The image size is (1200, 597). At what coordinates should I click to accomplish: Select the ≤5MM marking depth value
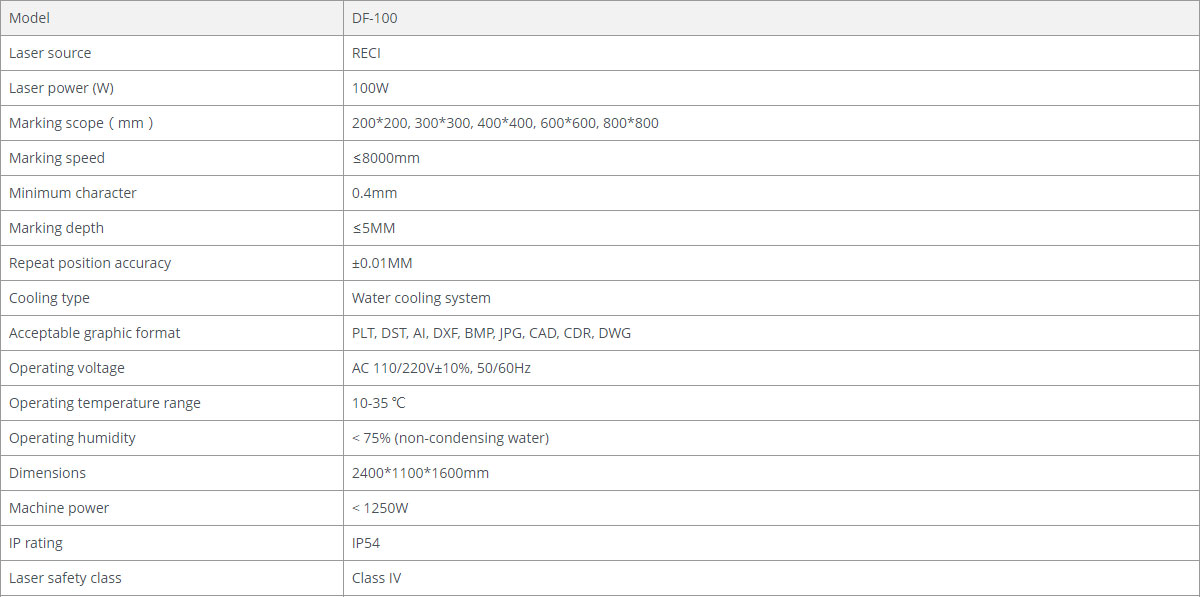click(x=374, y=228)
